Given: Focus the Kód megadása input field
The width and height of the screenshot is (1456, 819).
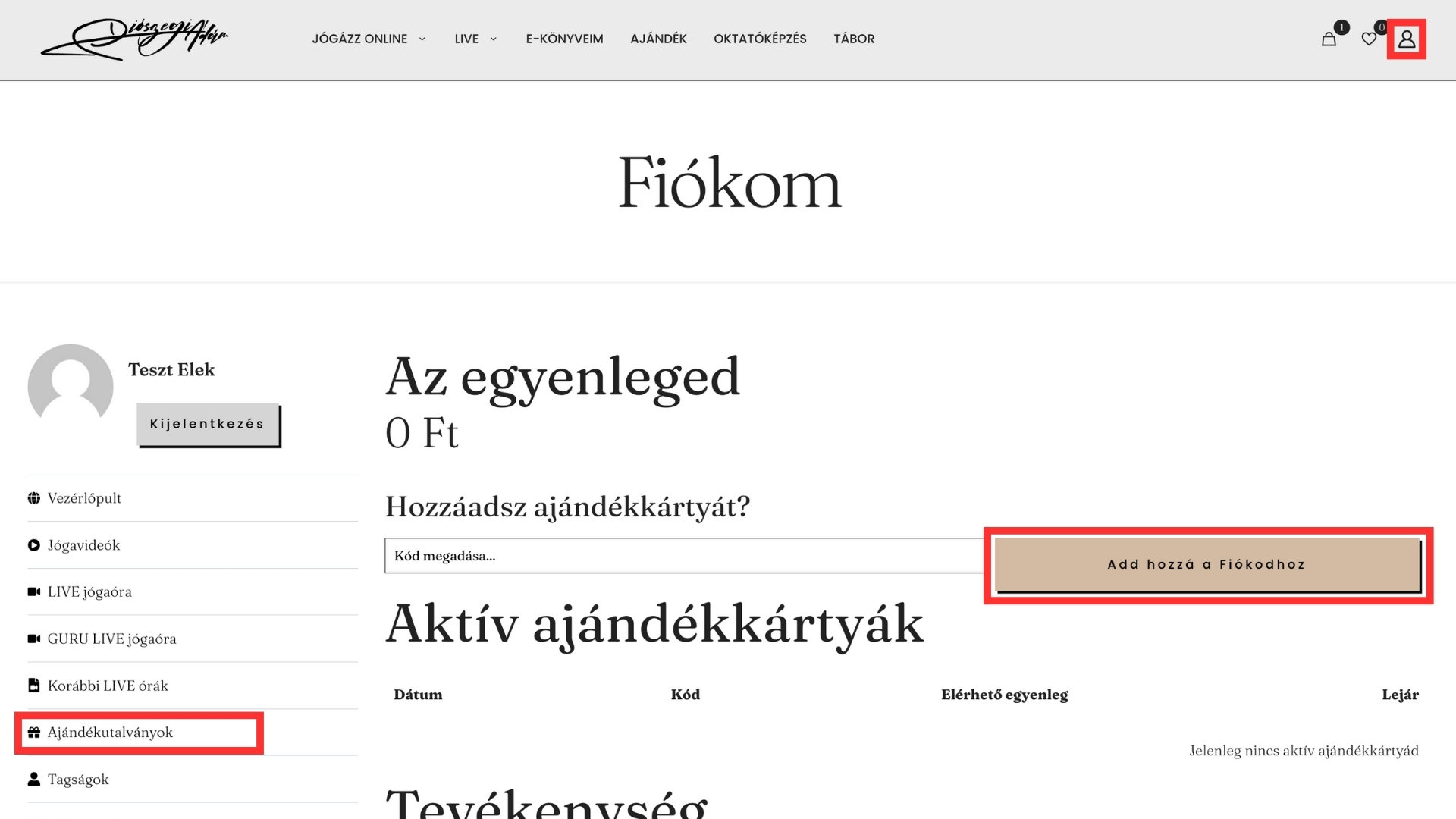Looking at the screenshot, I should (x=682, y=556).
